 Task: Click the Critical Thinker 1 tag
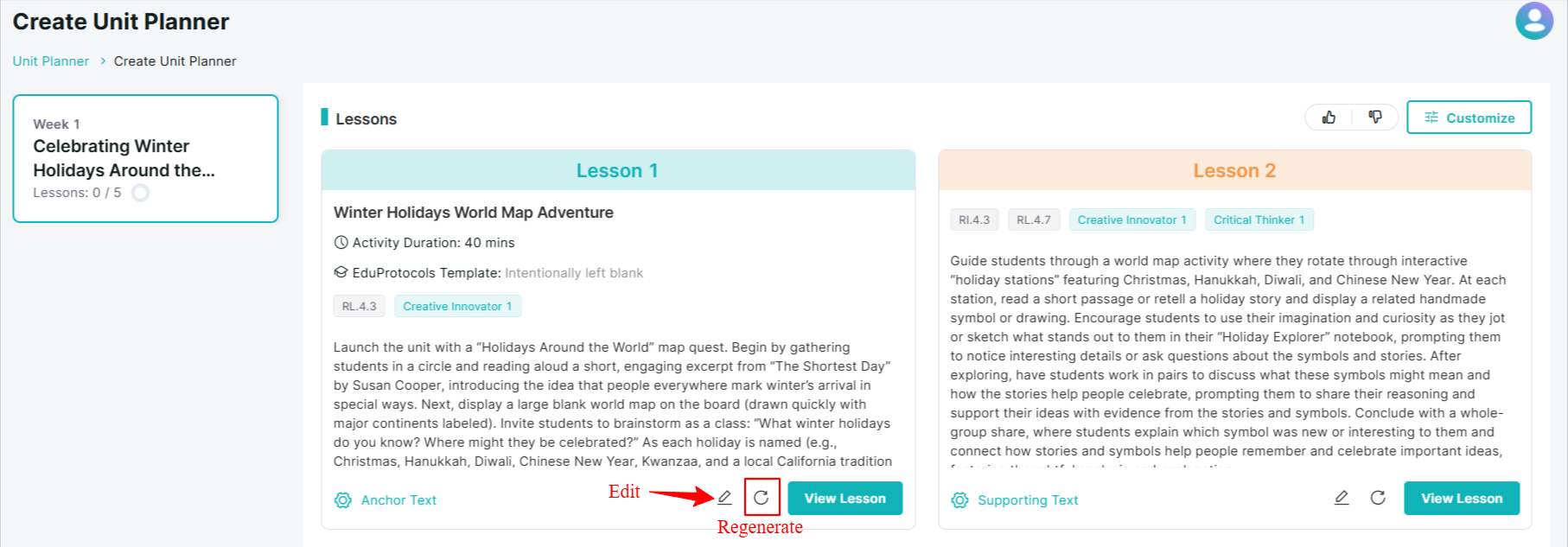(x=1259, y=219)
